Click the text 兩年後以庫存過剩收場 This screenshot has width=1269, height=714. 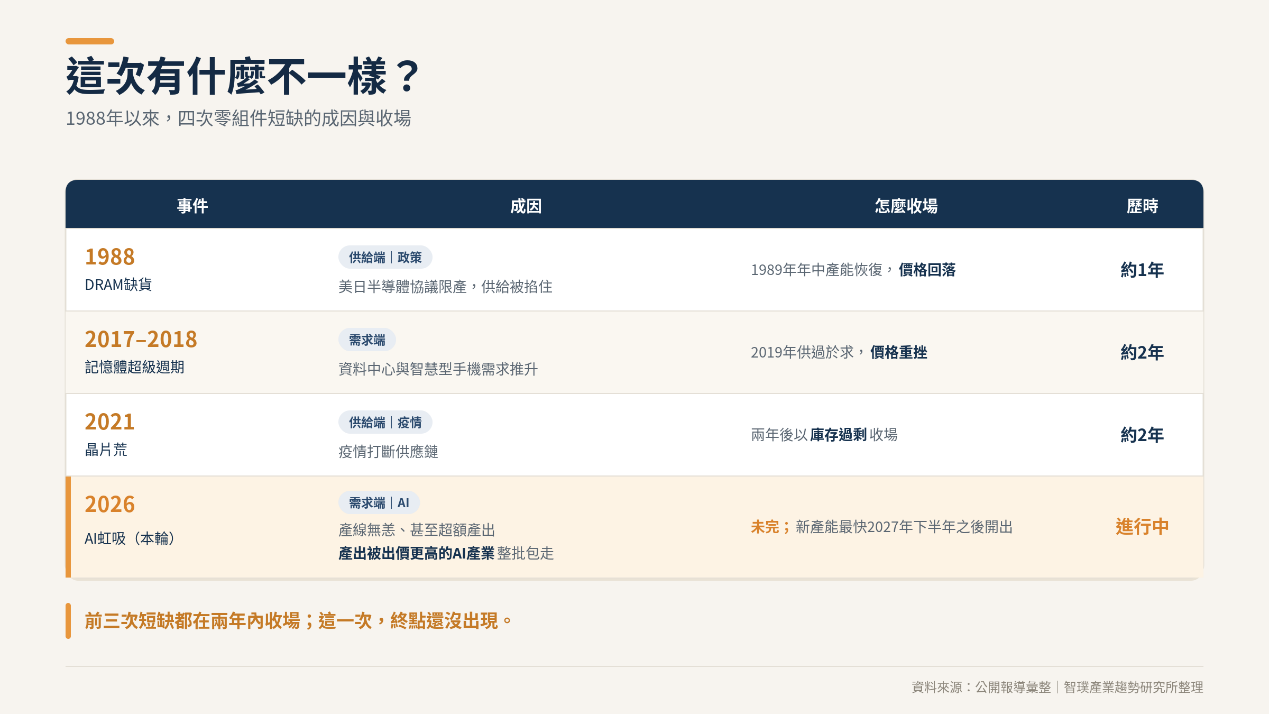pos(824,435)
